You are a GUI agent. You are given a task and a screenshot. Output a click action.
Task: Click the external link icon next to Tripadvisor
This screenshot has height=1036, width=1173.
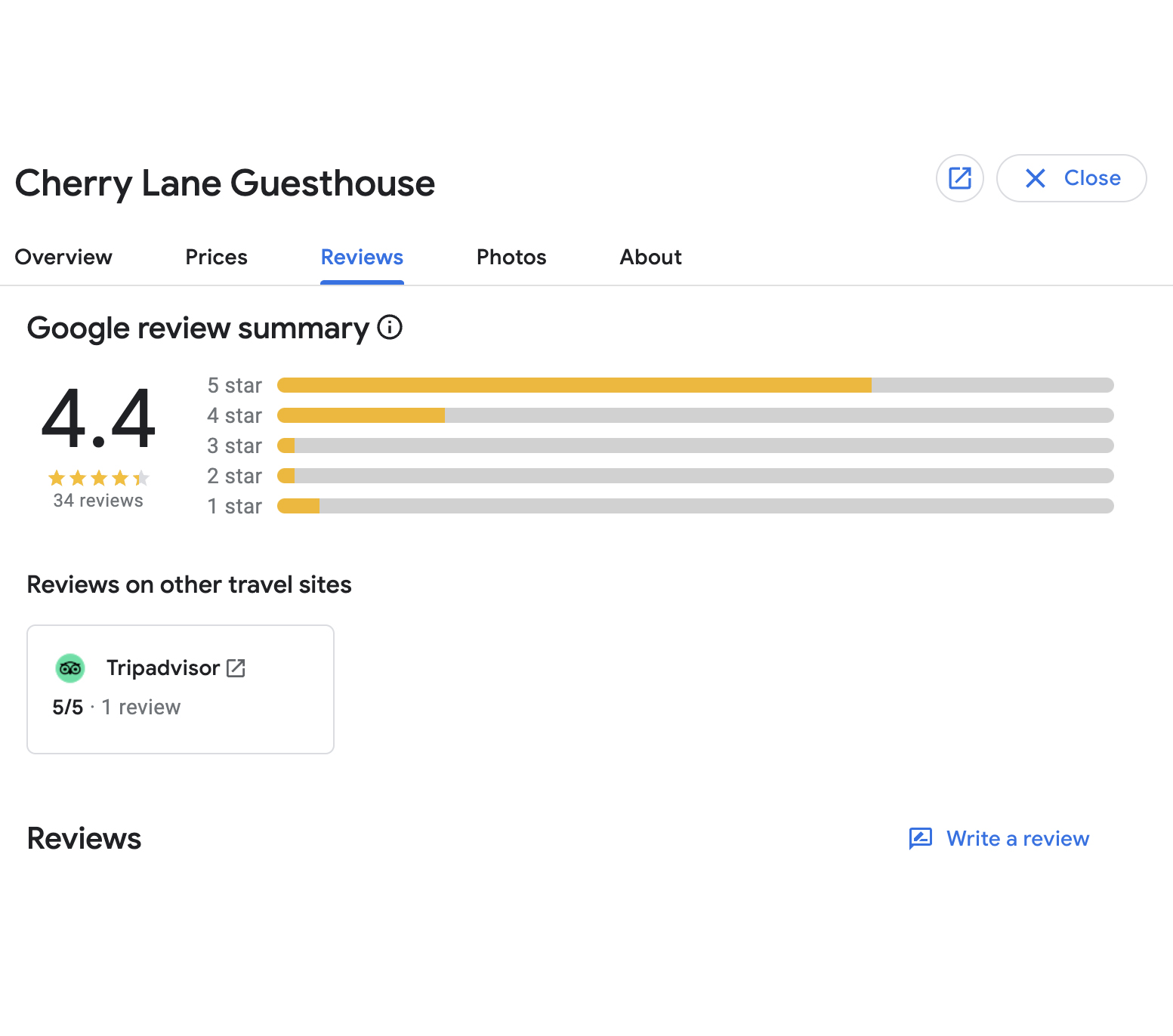point(236,668)
